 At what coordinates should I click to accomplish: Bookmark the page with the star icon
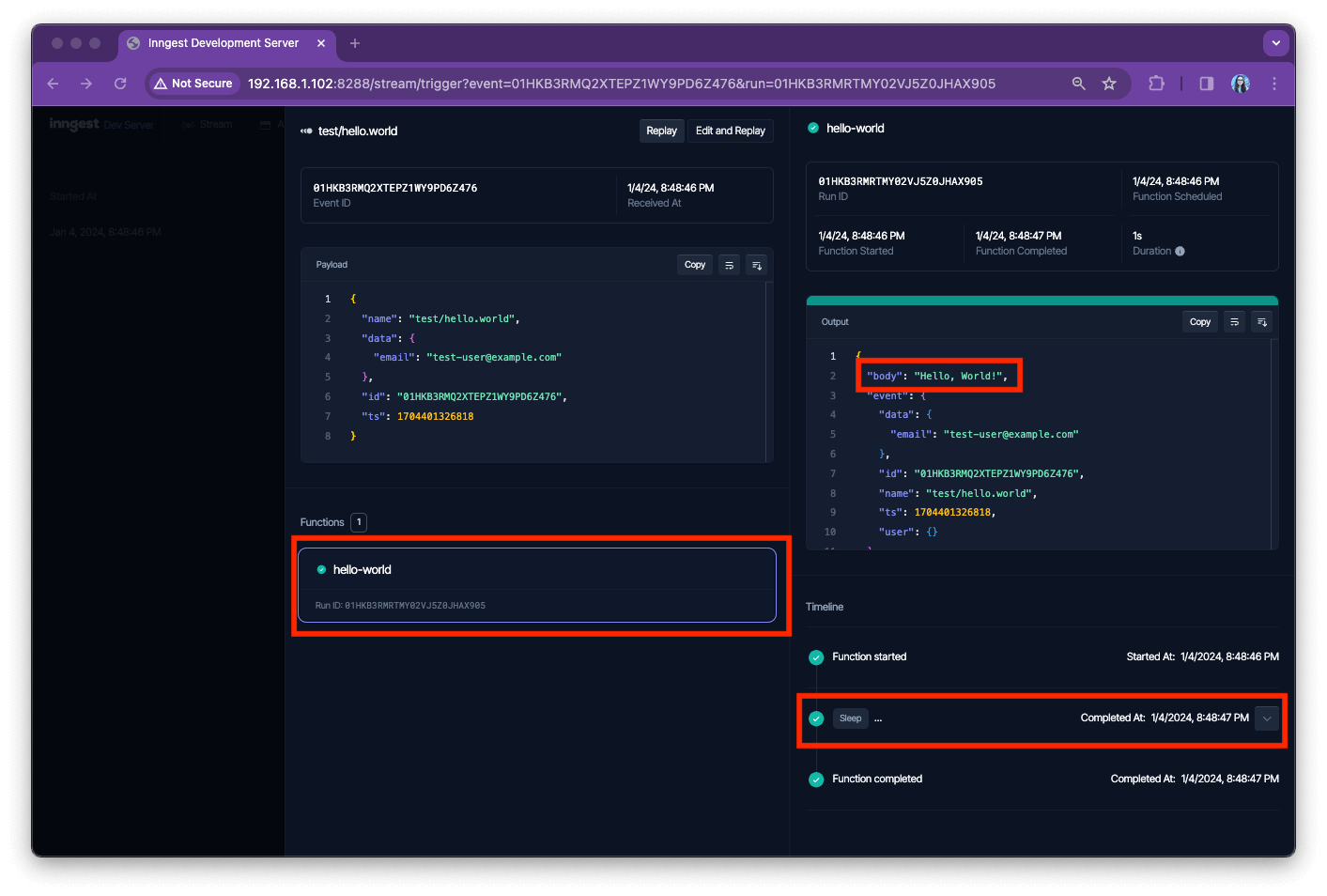click(1109, 83)
